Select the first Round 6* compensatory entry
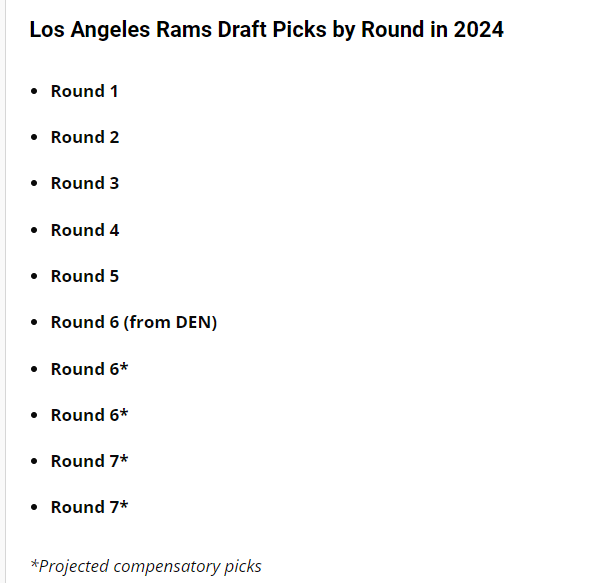 [x=89, y=369]
